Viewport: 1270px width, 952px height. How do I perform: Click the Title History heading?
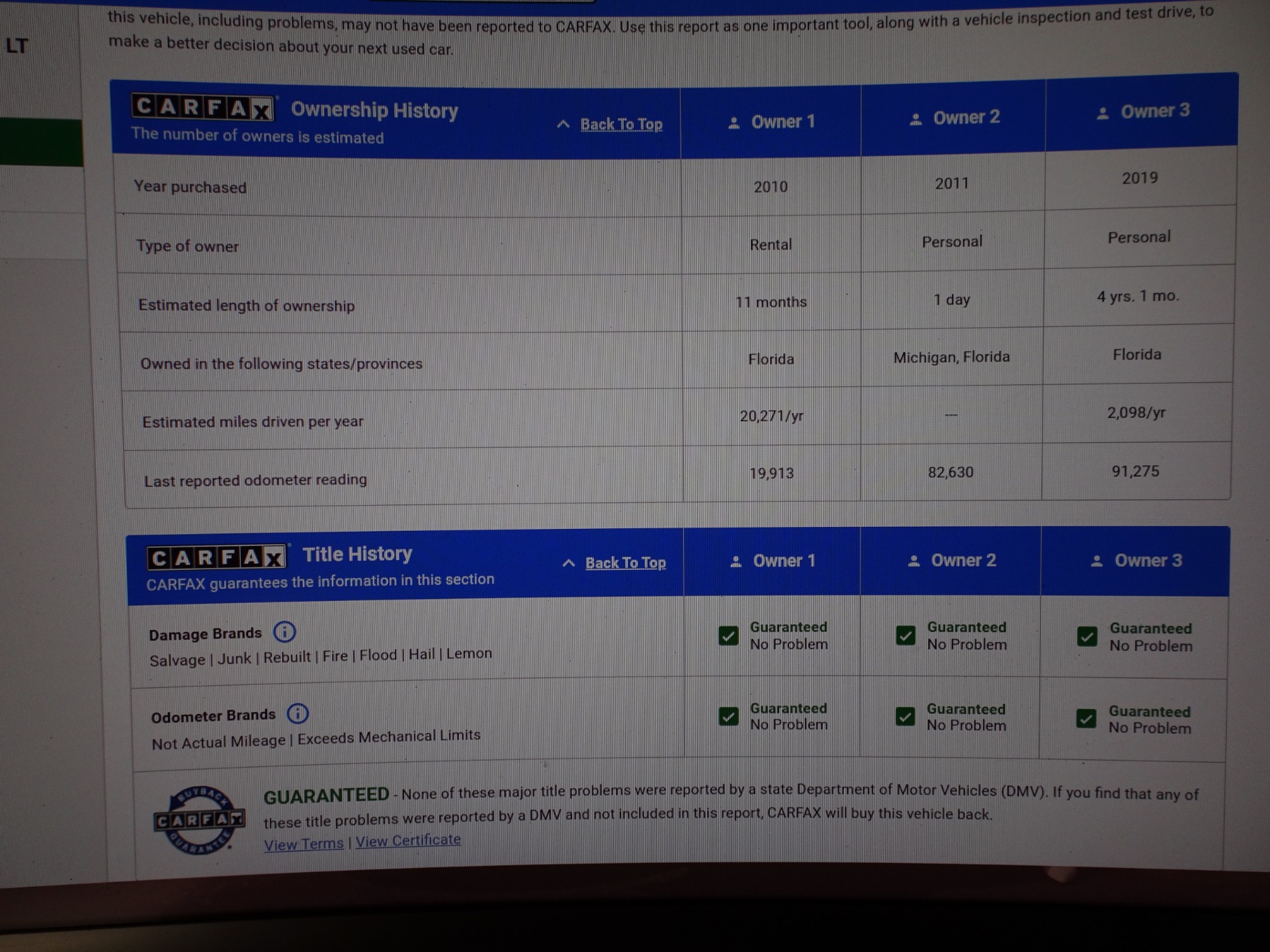click(x=357, y=554)
